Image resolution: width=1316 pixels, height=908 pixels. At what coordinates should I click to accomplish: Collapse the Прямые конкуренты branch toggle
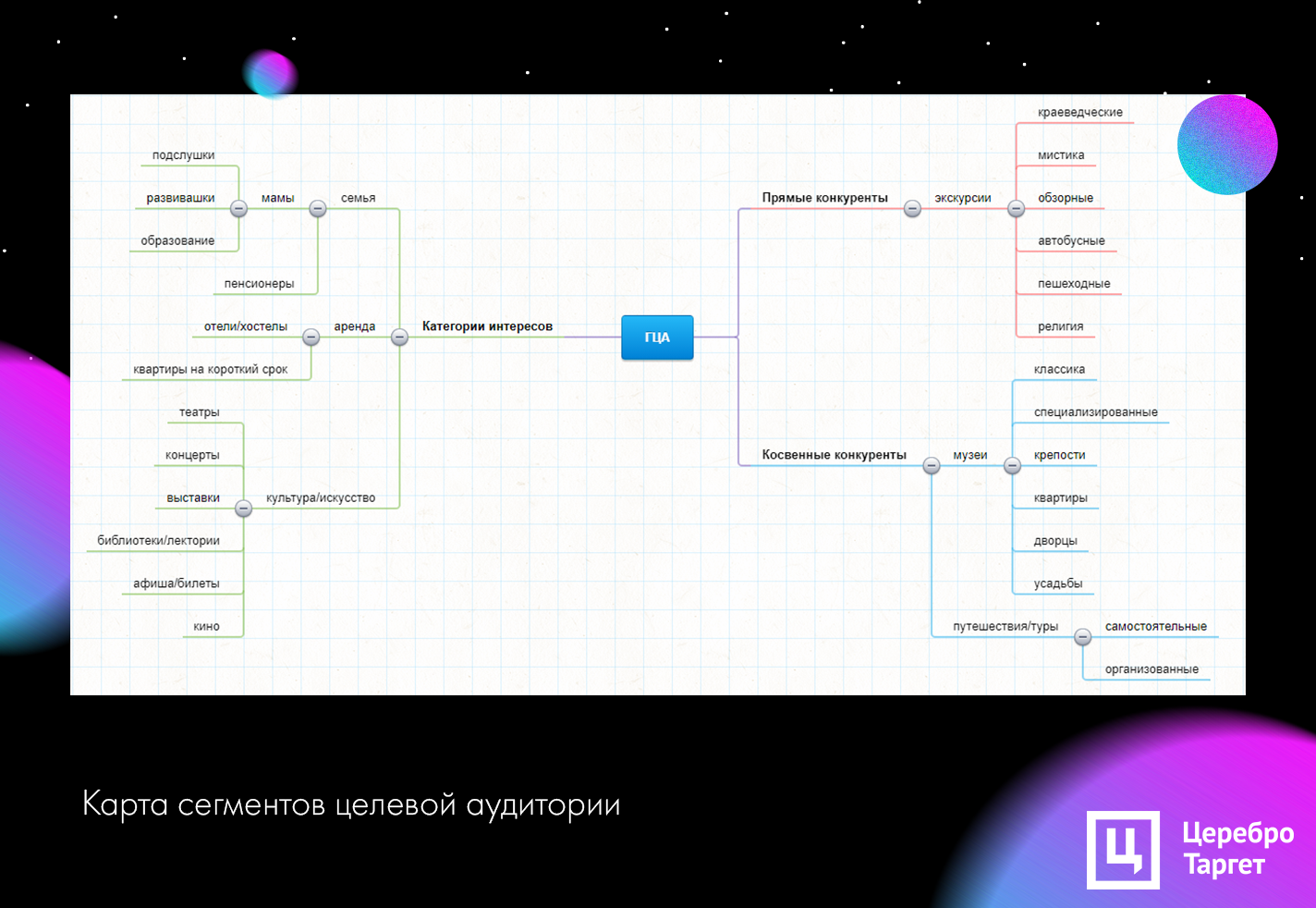click(x=912, y=209)
